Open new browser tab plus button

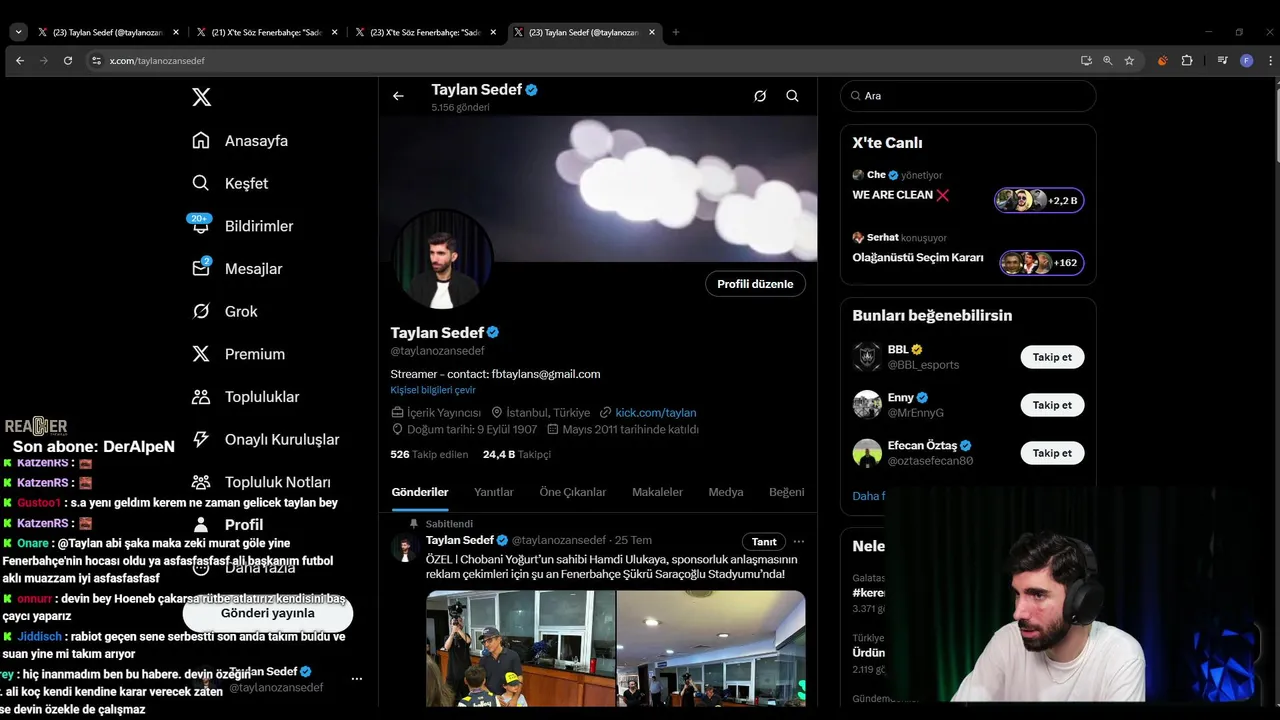(676, 32)
